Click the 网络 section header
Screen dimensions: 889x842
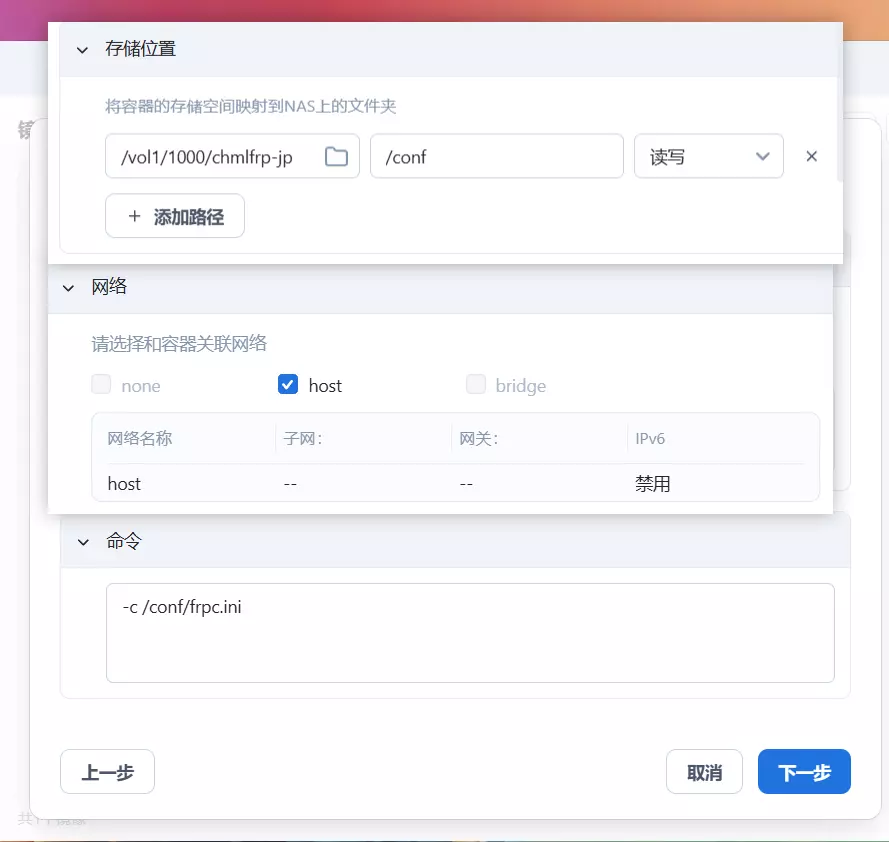click(441, 287)
